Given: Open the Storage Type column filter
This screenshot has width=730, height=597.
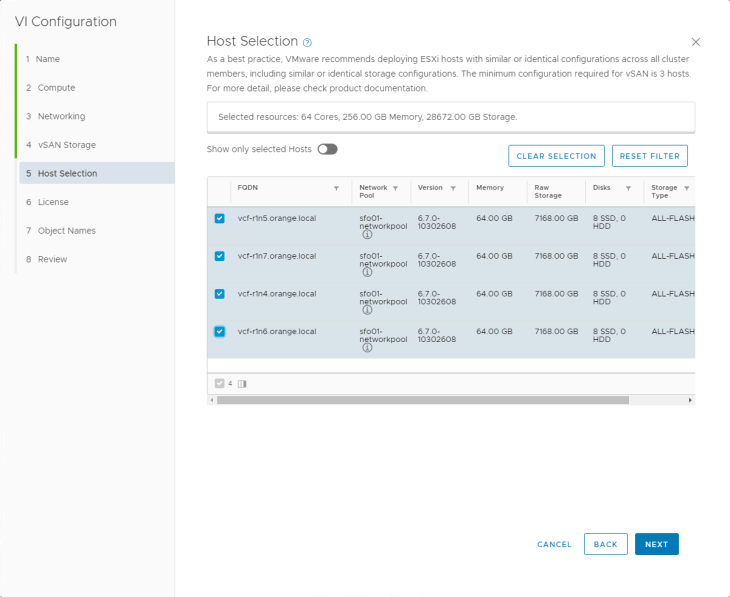Looking at the screenshot, I should pos(687,188).
